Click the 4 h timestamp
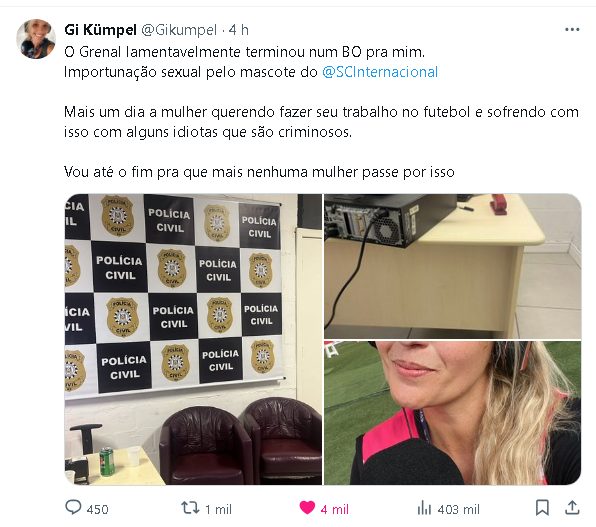The image size is (596, 527). coord(239,30)
